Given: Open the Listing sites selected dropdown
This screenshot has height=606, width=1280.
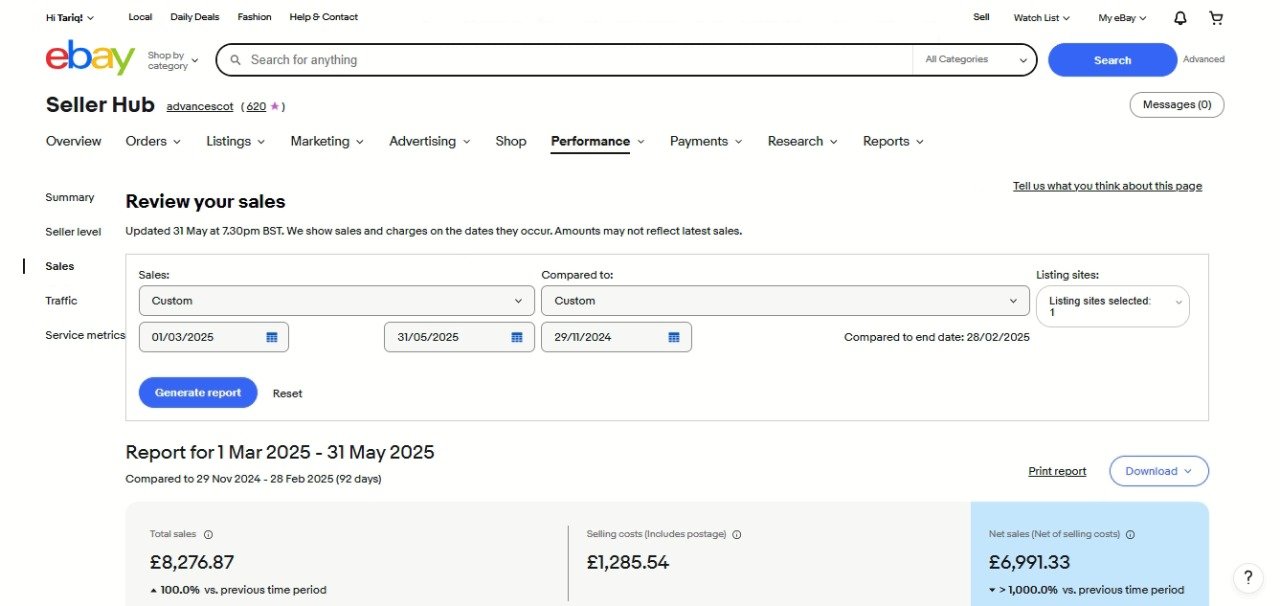Looking at the screenshot, I should click(x=1112, y=307).
